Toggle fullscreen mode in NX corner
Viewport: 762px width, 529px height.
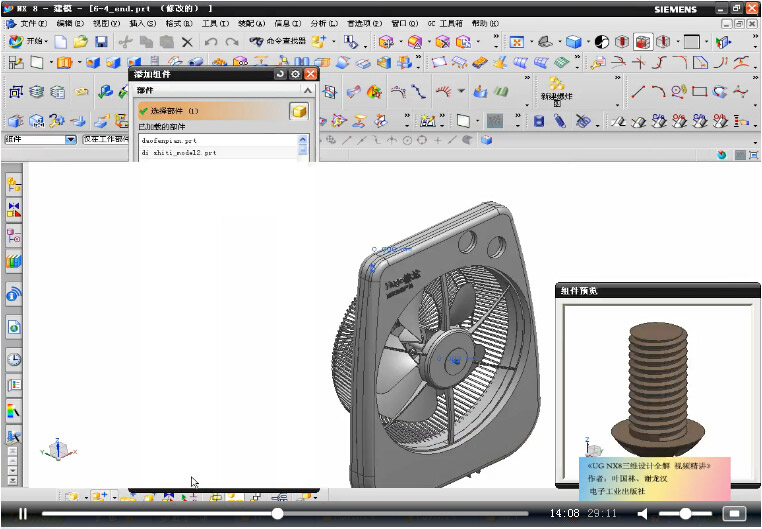pyautogui.click(x=753, y=155)
